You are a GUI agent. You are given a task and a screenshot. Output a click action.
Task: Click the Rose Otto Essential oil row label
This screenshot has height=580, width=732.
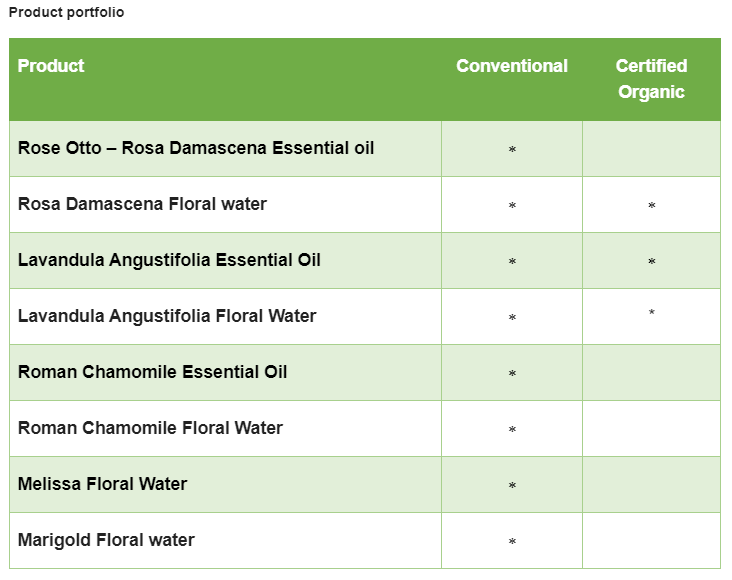pos(196,148)
